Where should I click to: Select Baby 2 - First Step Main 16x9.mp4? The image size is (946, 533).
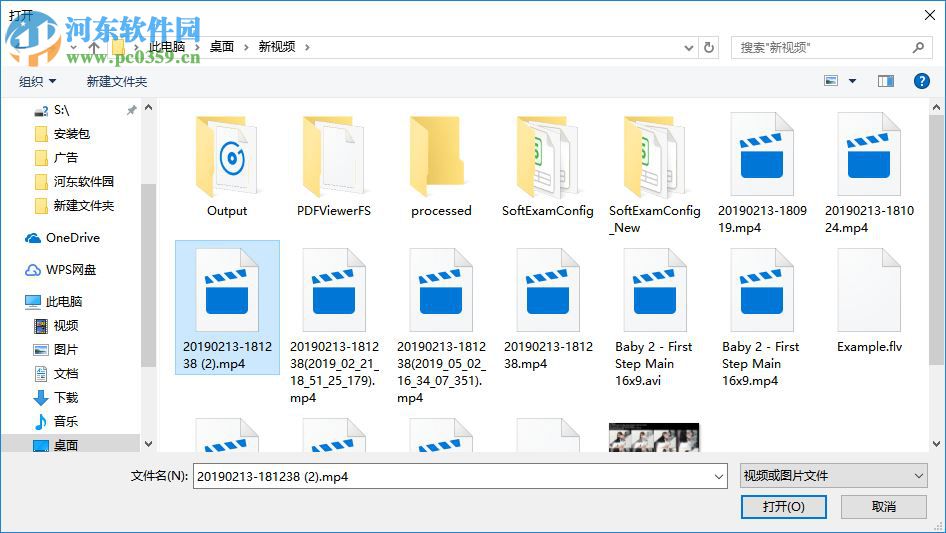point(761,318)
